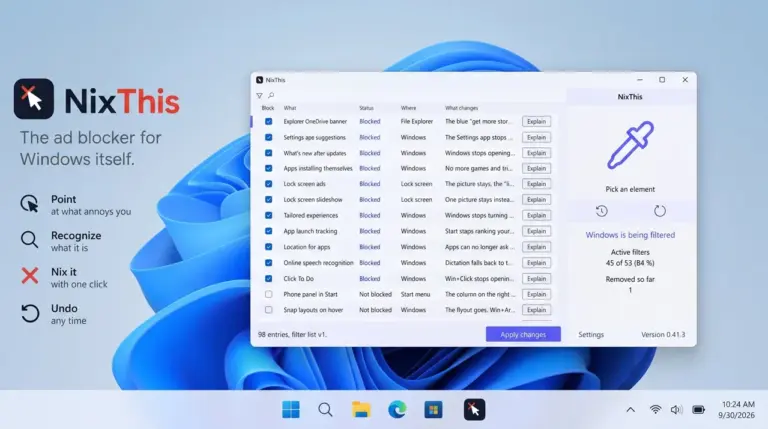The height and width of the screenshot is (429, 768).
Task: Click 'Active filters 45 of 53' text
Action: [x=630, y=258]
